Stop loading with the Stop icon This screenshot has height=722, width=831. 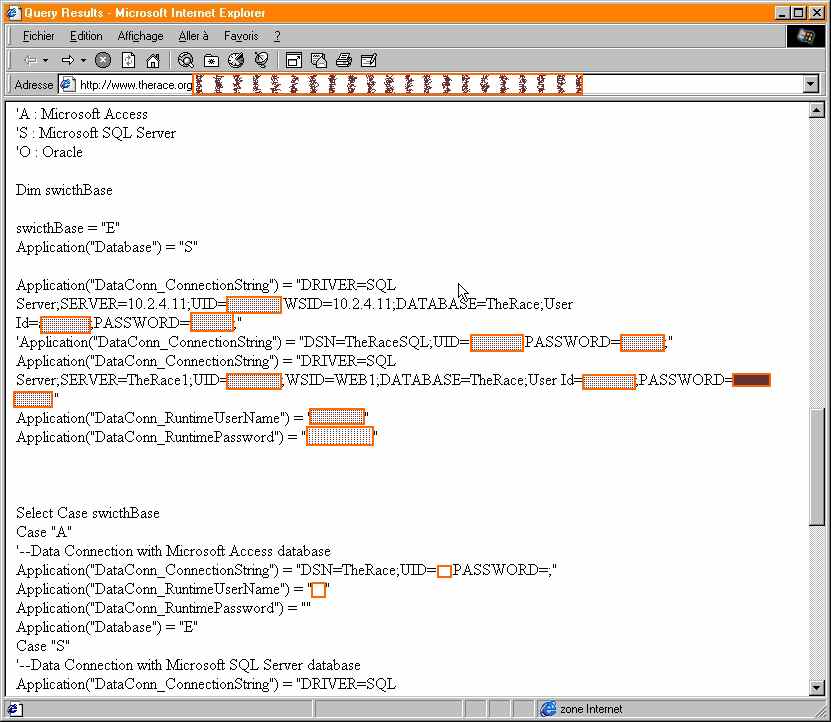[x=103, y=60]
